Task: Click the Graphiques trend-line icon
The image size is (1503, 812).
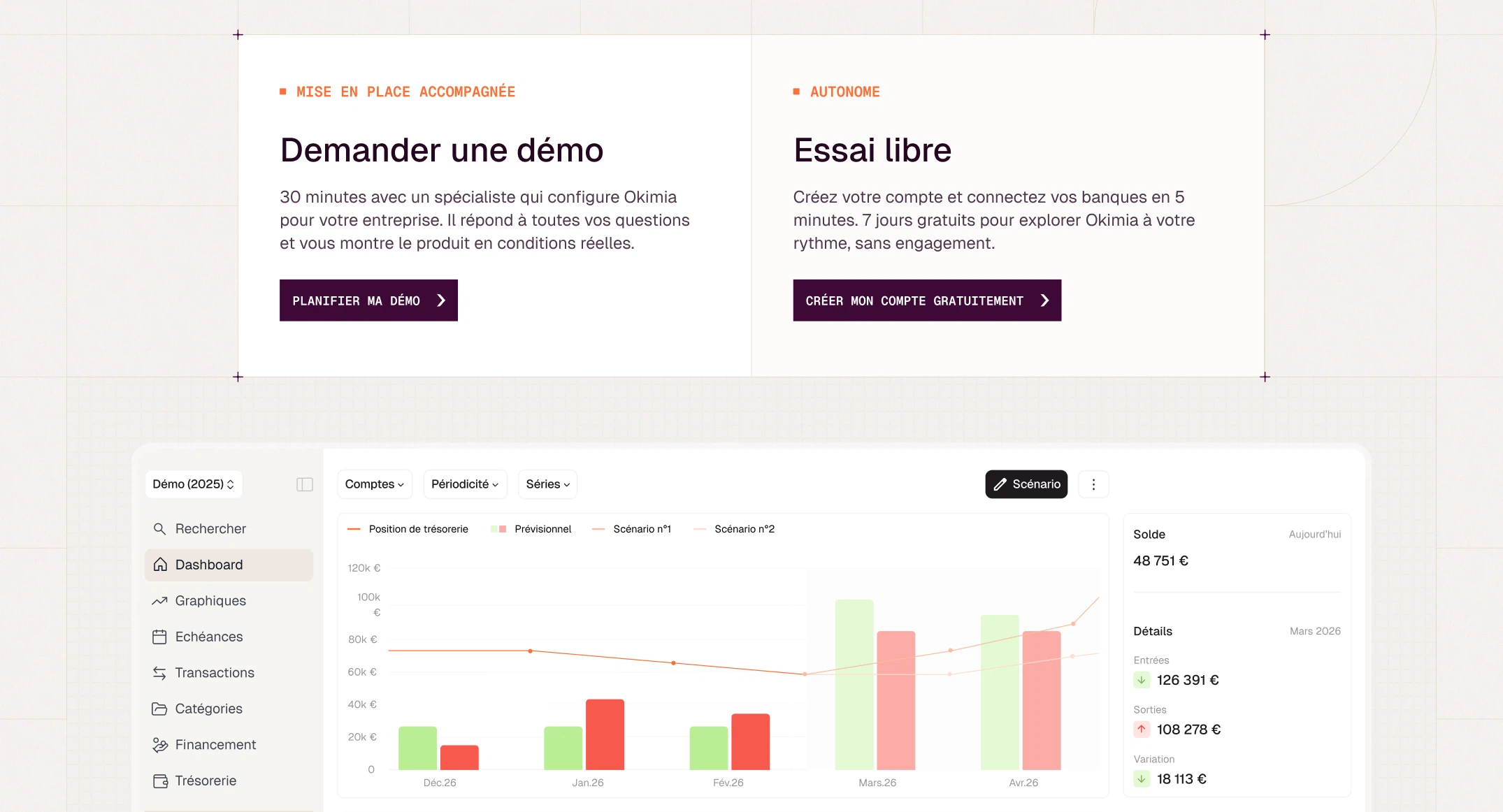Action: [159, 601]
